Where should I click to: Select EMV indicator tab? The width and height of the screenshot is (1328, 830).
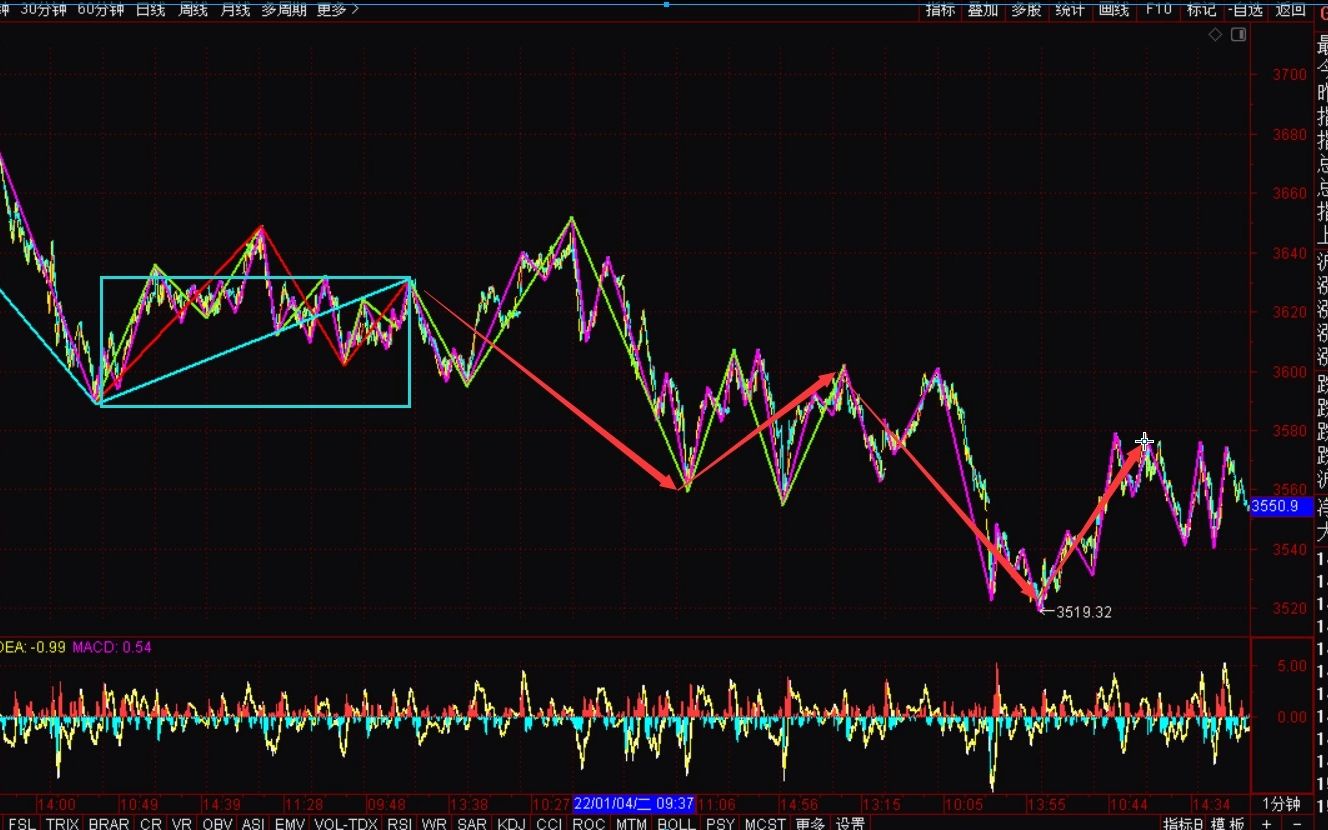click(290, 823)
